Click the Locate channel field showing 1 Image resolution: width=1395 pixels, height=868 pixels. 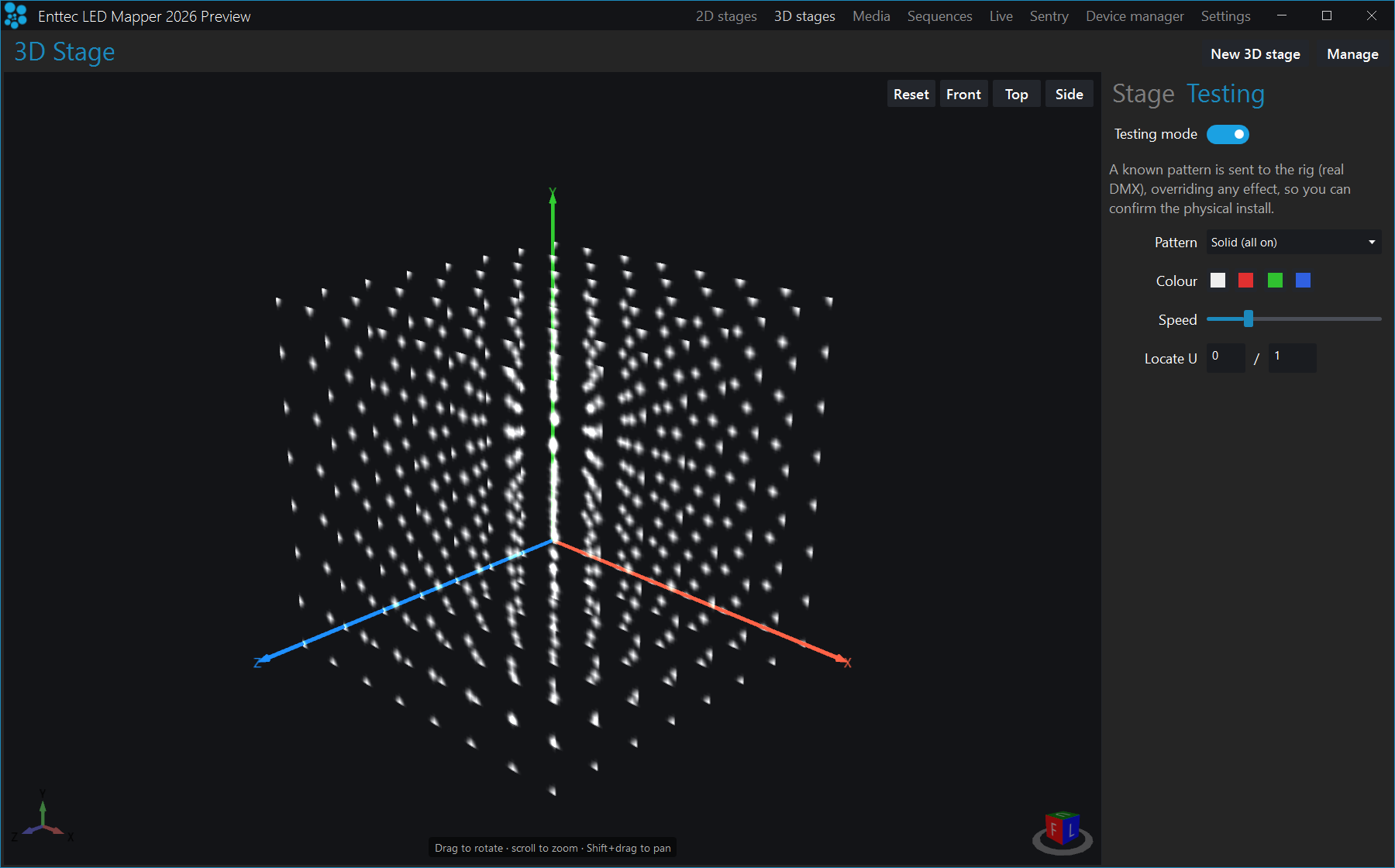pos(1292,358)
